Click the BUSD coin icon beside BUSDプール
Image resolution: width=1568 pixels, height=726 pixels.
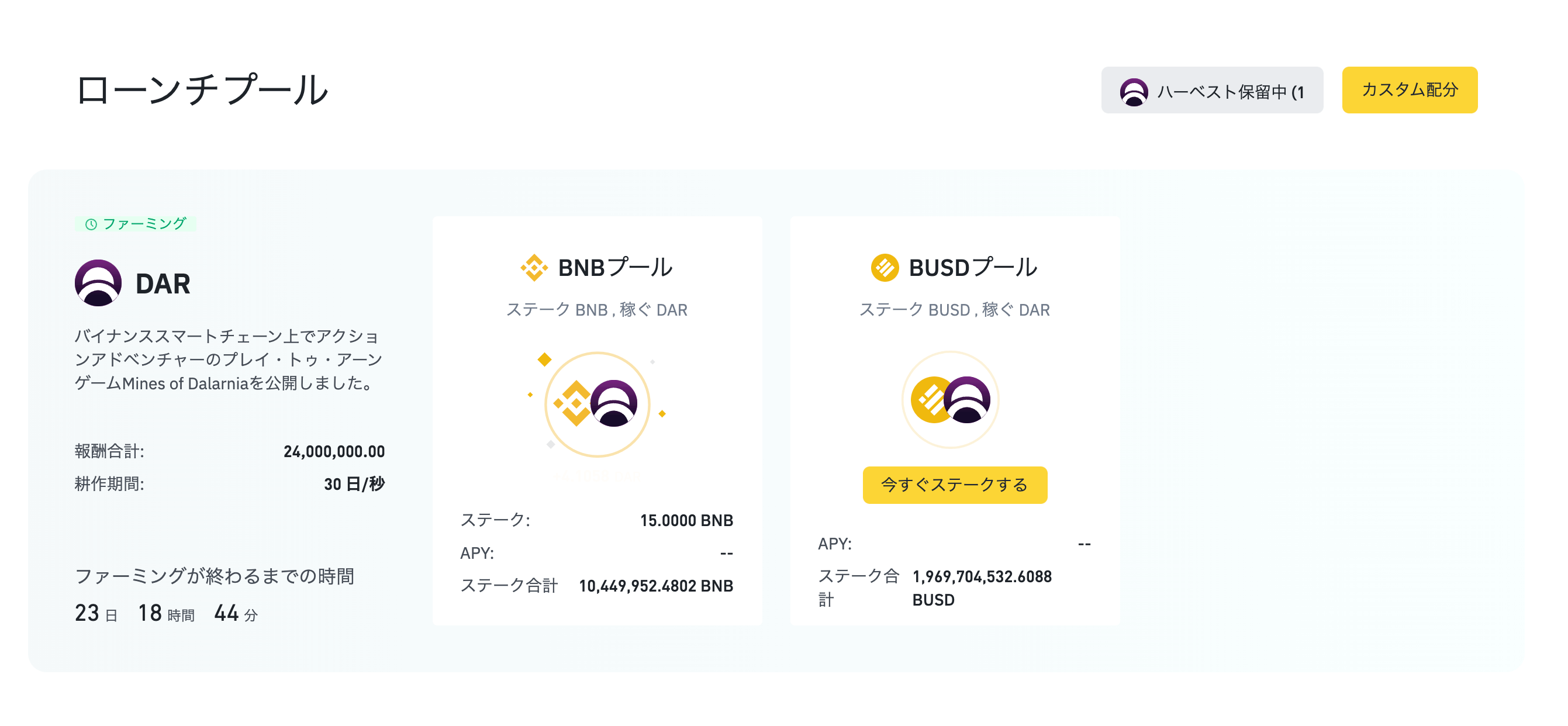click(885, 268)
